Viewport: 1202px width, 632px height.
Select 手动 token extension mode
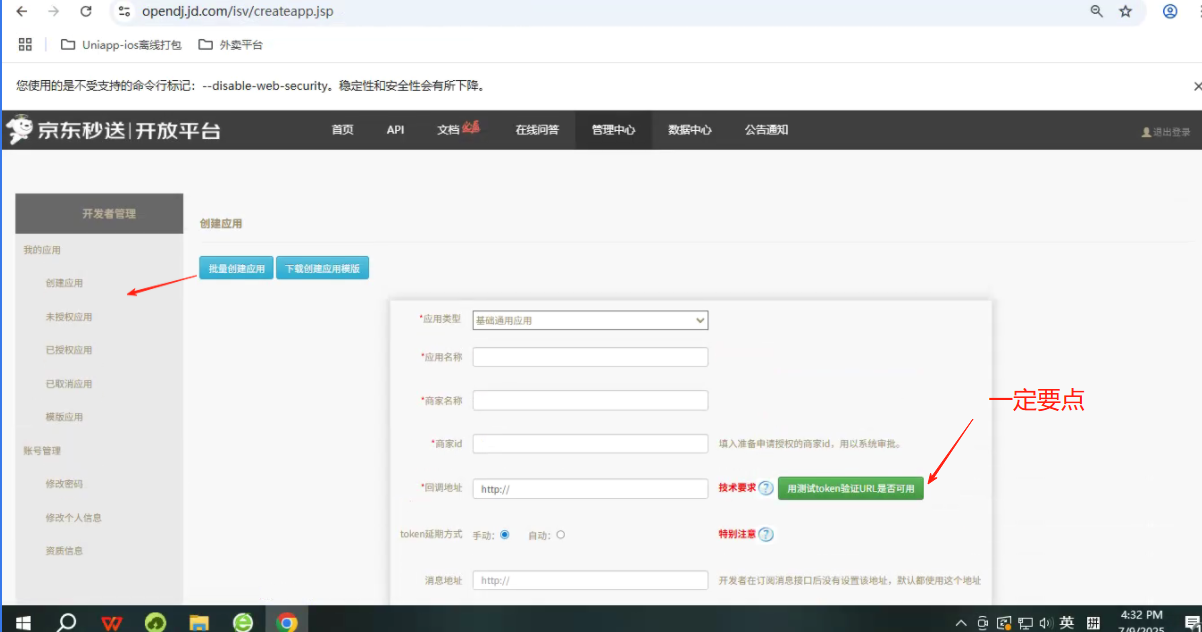click(x=504, y=535)
